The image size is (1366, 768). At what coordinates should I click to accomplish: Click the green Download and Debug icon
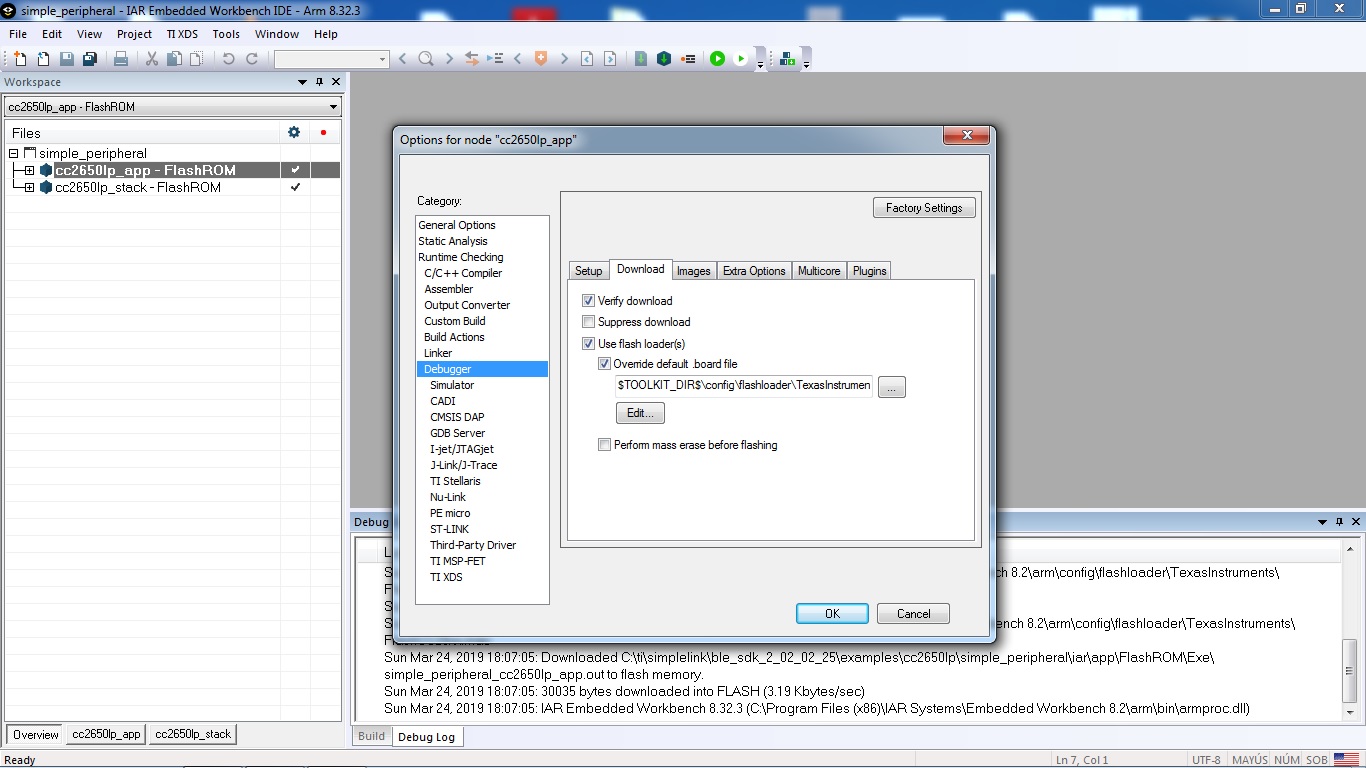coord(717,59)
